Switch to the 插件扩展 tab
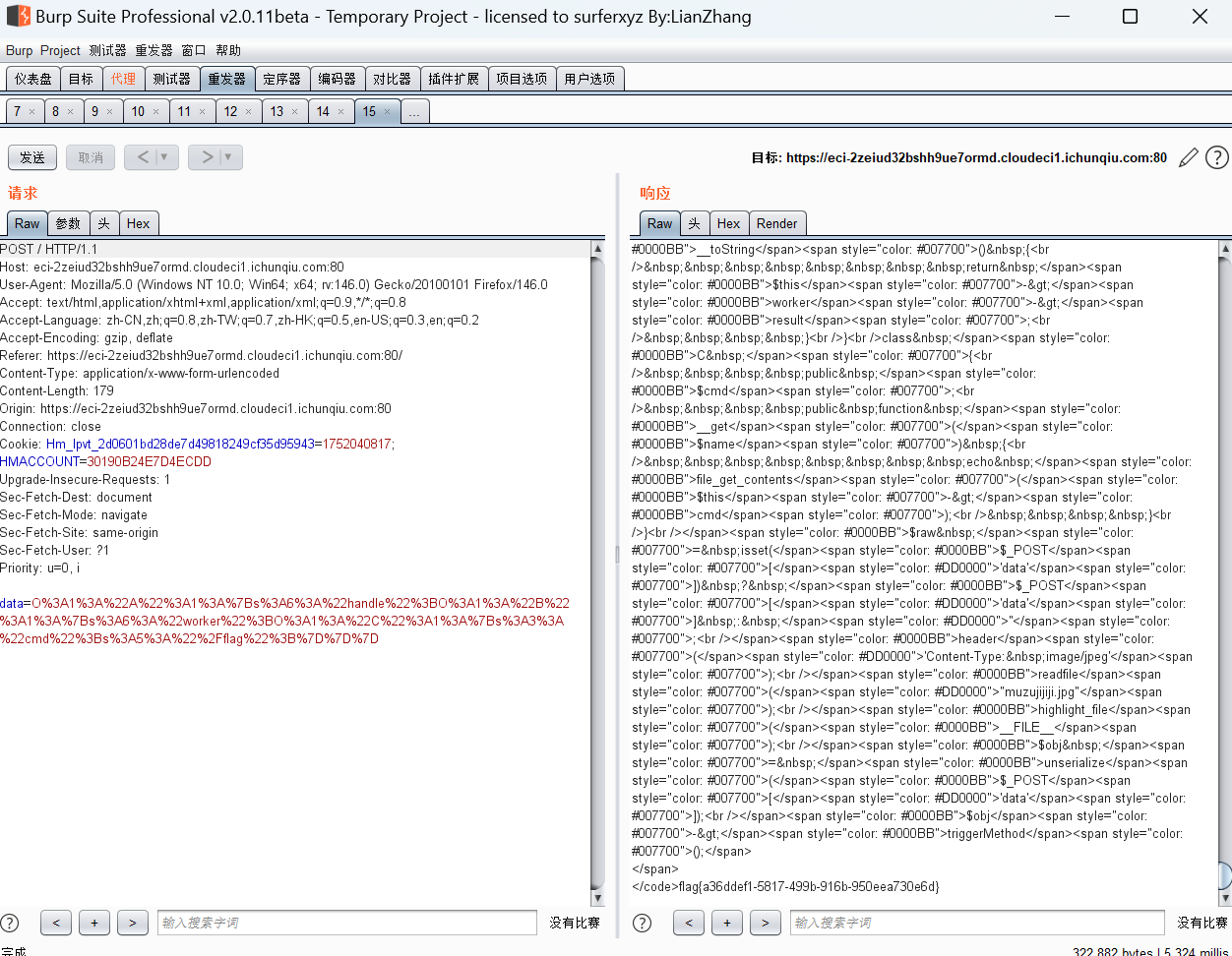The height and width of the screenshot is (956, 1232). (x=453, y=79)
